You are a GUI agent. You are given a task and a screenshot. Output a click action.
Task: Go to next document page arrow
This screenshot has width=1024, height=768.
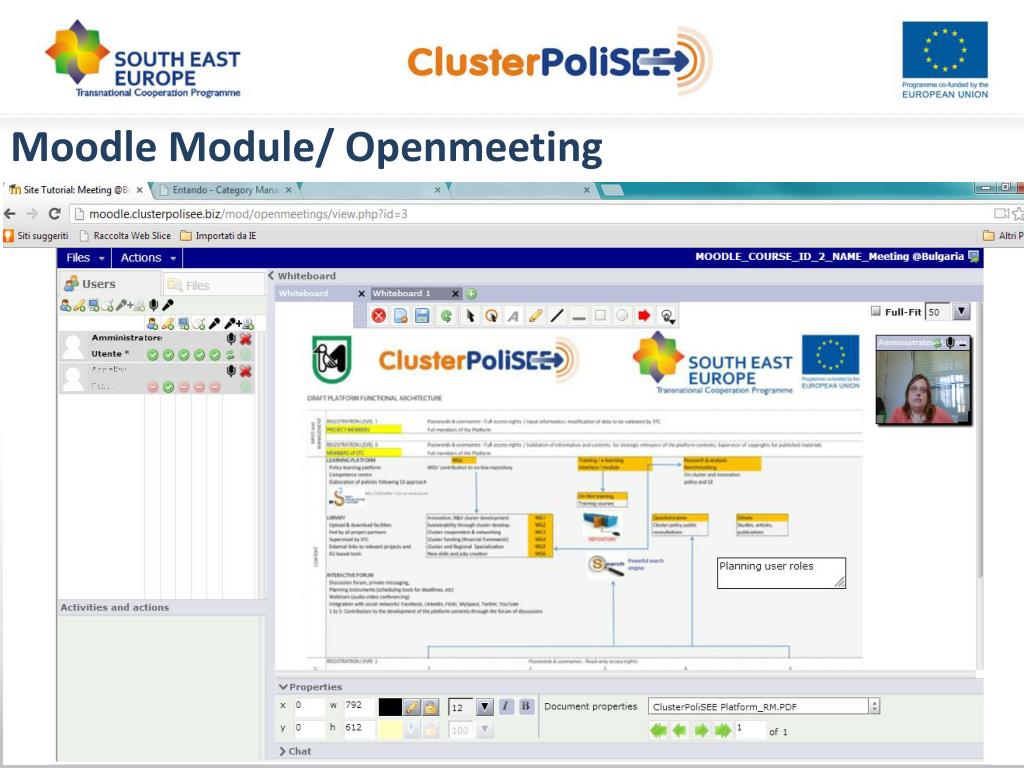[701, 730]
